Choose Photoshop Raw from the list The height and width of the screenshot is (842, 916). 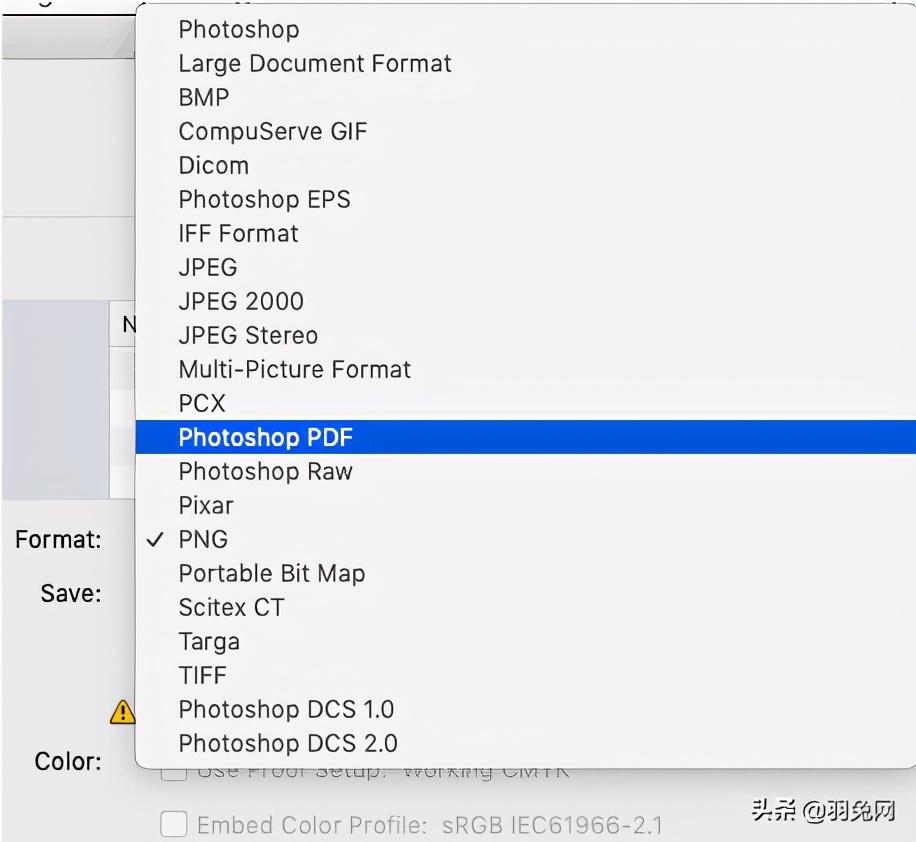point(265,471)
